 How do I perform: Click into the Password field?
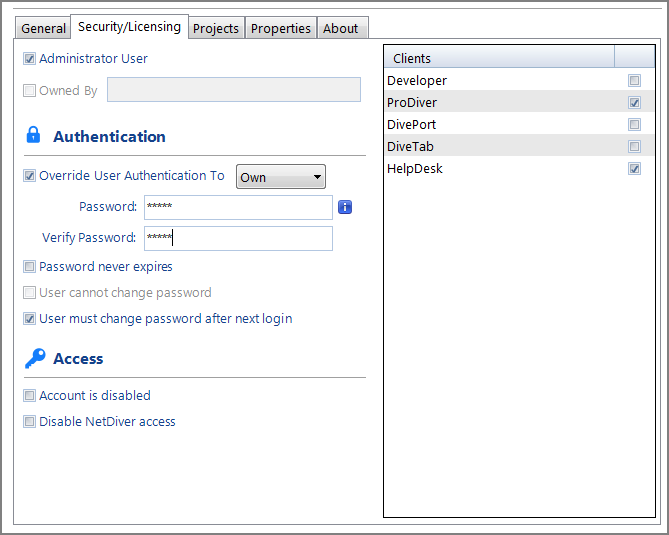[x=237, y=207]
